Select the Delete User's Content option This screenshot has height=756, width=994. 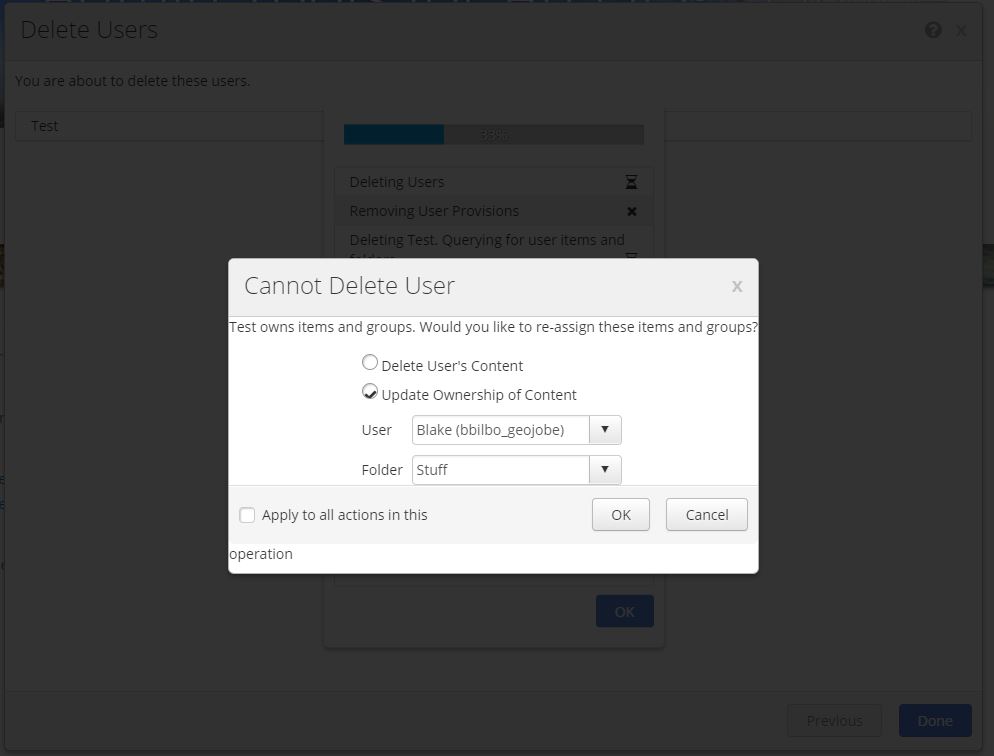pos(370,363)
